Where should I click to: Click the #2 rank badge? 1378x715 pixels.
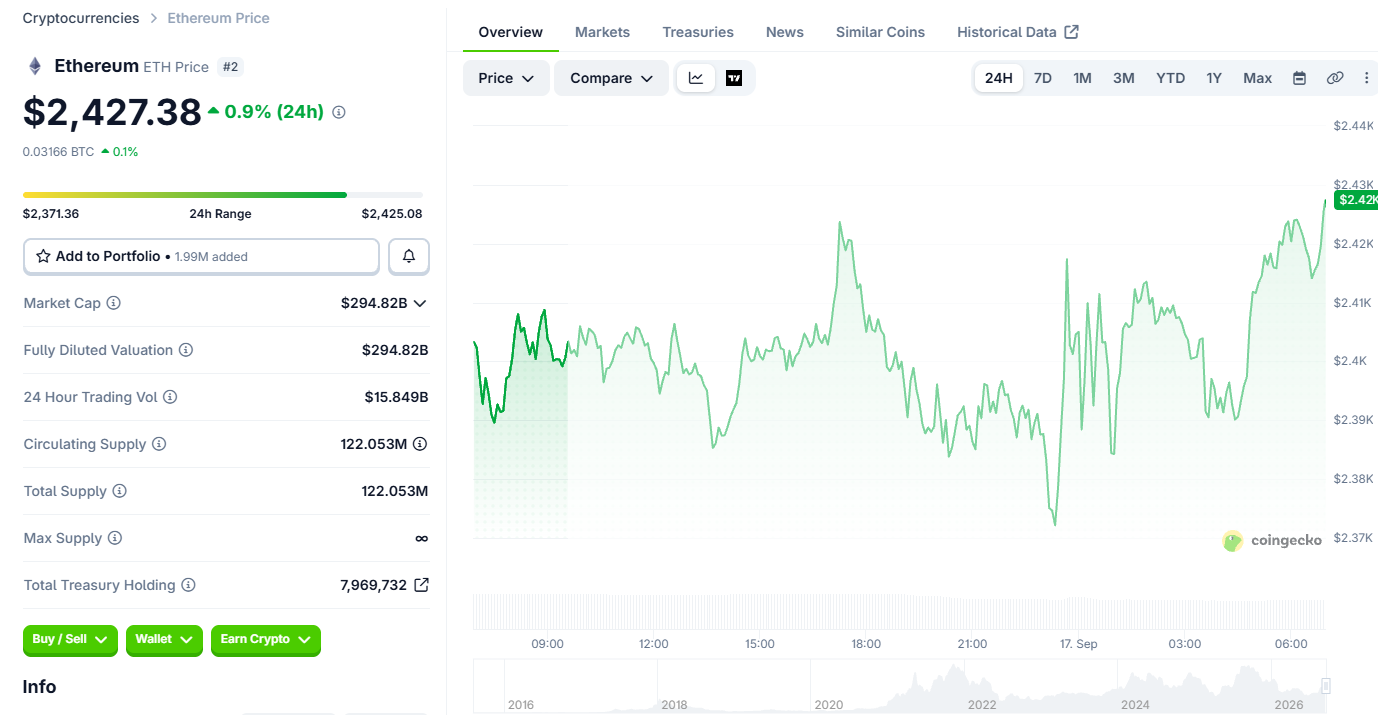(230, 67)
